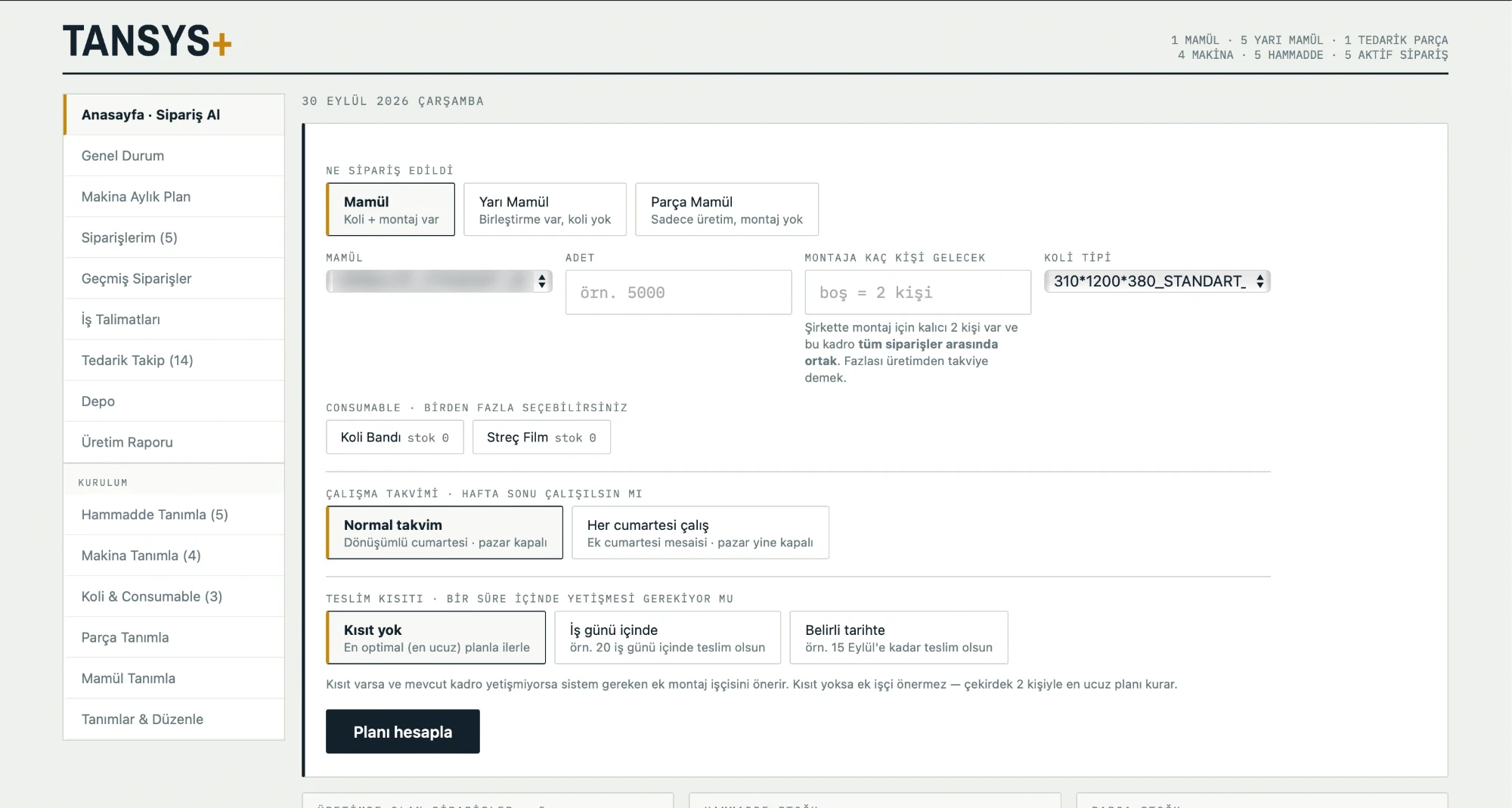Select Kısıt yok delivery constraint
The width and height of the screenshot is (1512, 808).
pos(435,638)
